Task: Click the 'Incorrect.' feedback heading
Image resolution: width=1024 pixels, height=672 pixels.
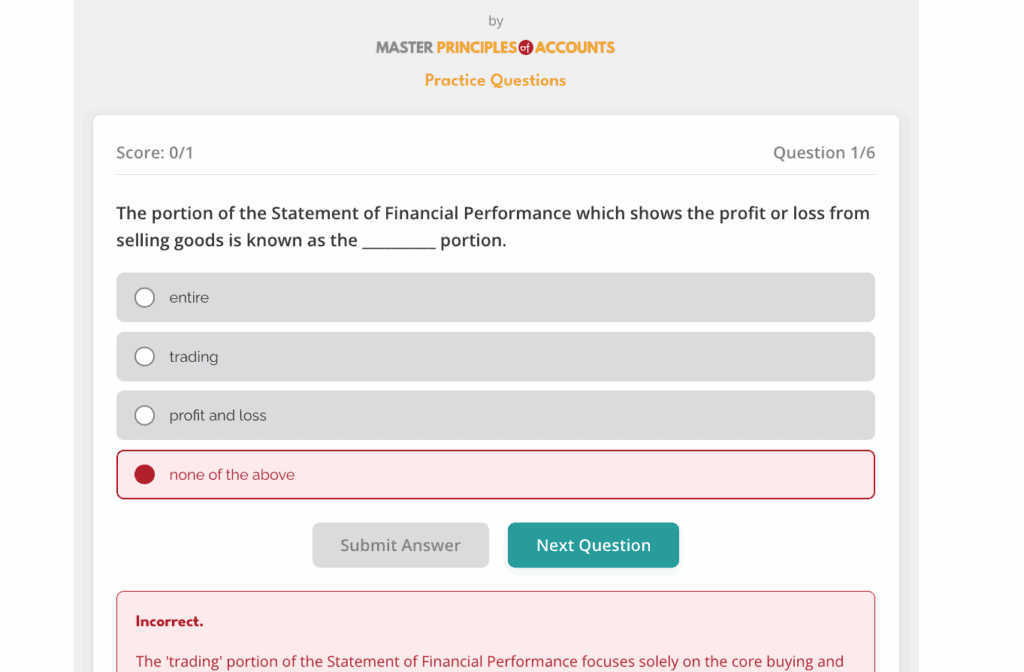Action: pyautogui.click(x=169, y=621)
